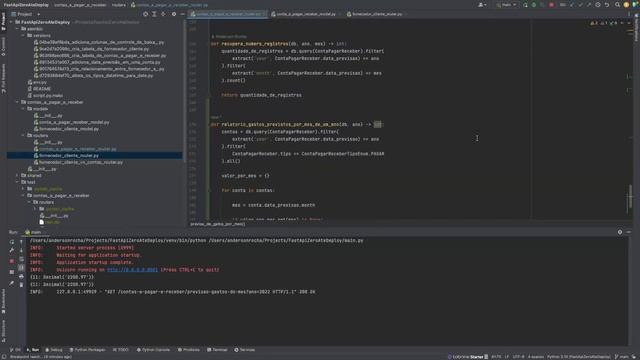Open Project panel settings gear

tap(174, 14)
